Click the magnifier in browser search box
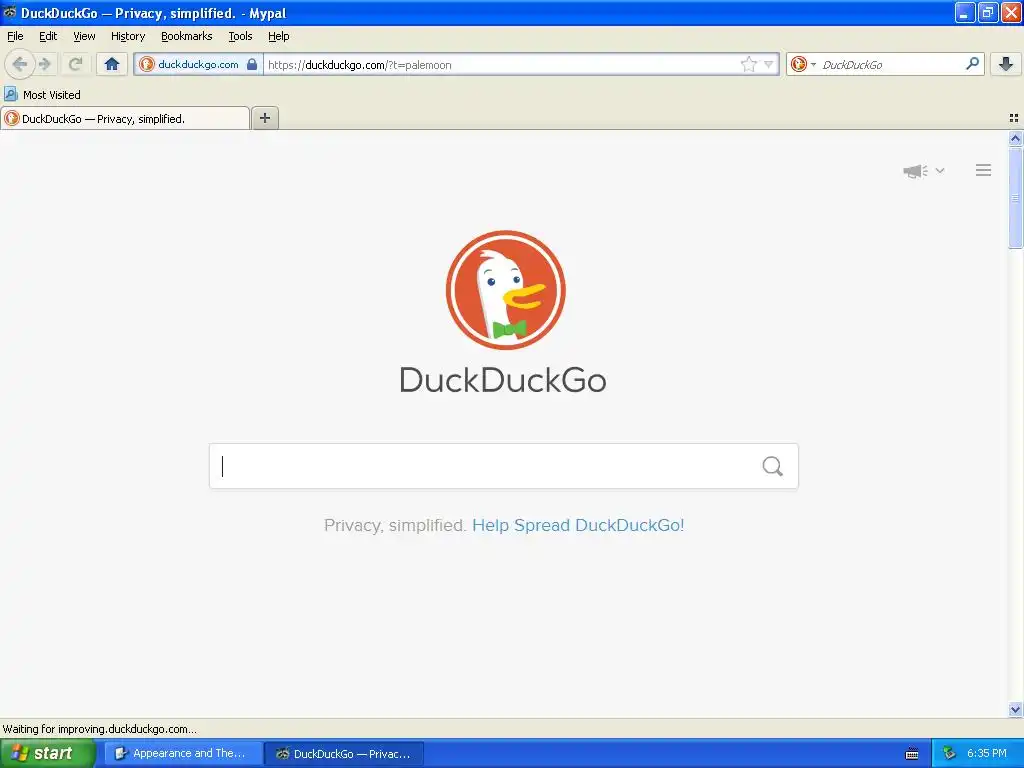Screen dimensions: 1024x768 click(x=972, y=64)
